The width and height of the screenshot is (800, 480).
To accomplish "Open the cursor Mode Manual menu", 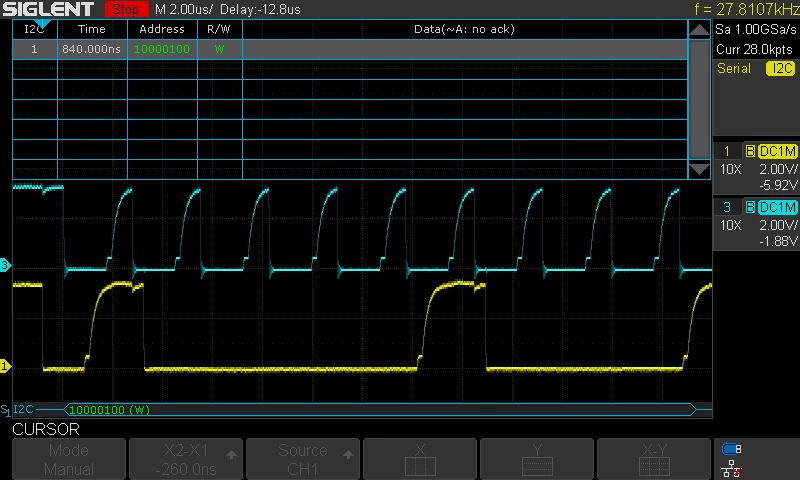I will pyautogui.click(x=69, y=459).
